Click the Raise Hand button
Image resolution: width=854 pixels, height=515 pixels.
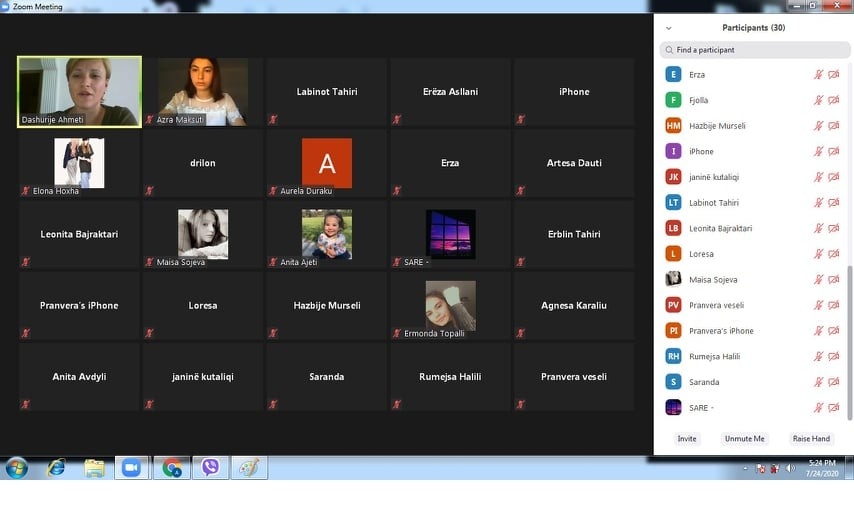811,439
